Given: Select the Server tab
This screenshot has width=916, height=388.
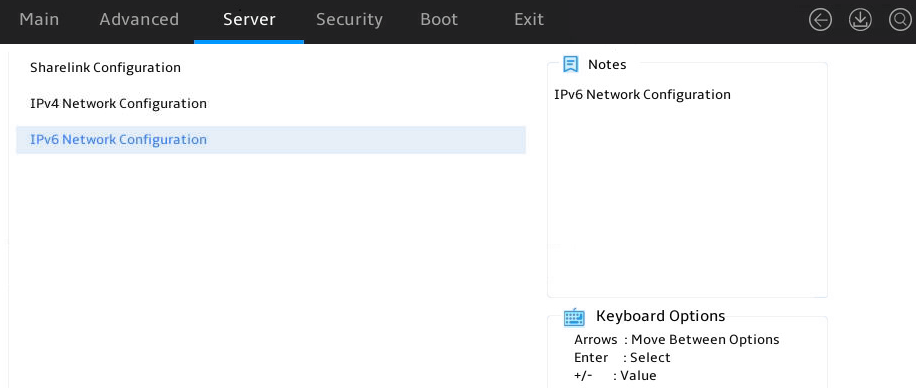Looking at the screenshot, I should coord(249,19).
